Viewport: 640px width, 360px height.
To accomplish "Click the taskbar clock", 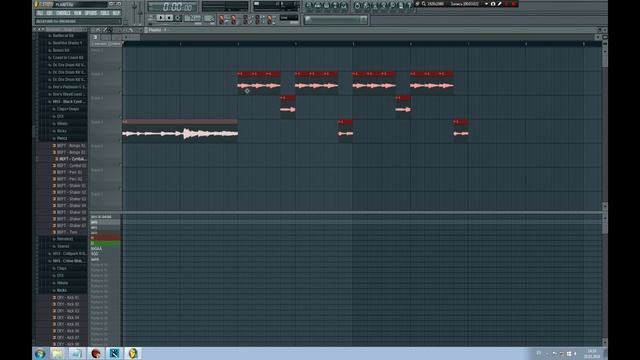I will [x=592, y=353].
